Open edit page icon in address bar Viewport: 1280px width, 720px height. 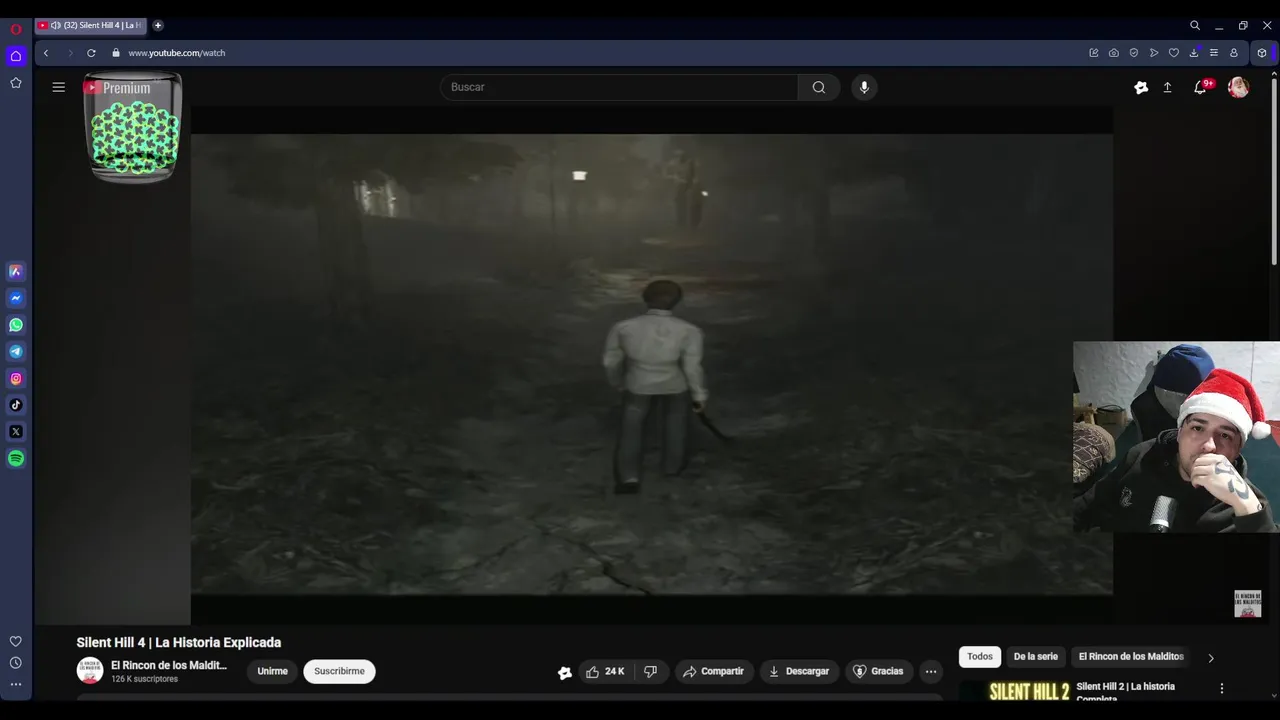pos(1094,53)
